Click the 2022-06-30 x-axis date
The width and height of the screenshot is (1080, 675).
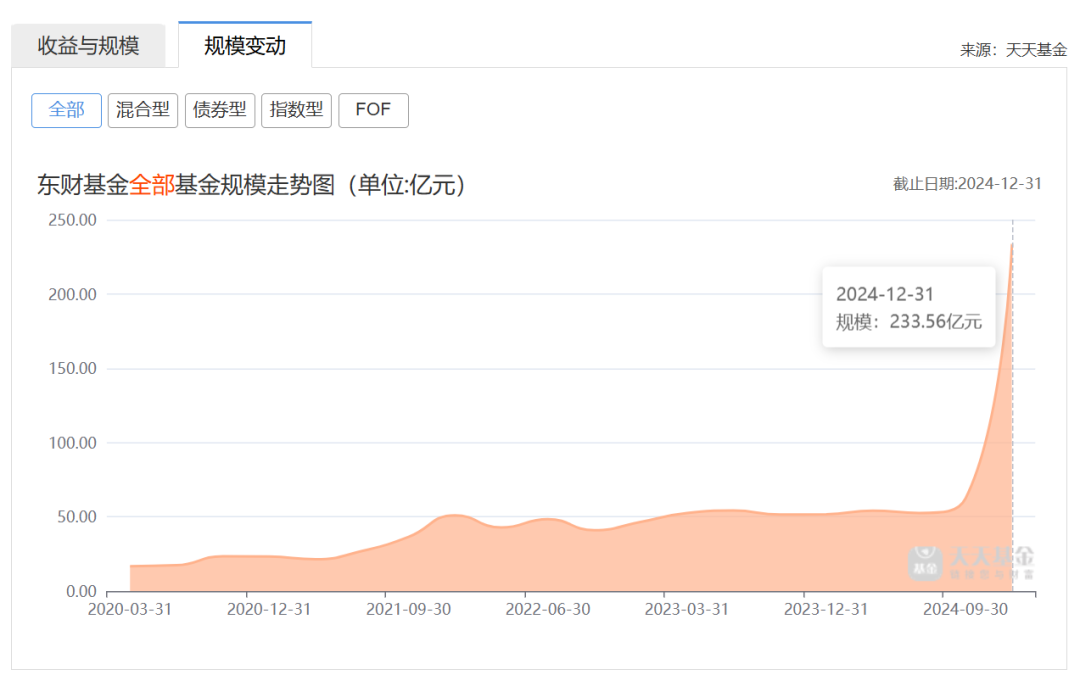[x=548, y=610]
